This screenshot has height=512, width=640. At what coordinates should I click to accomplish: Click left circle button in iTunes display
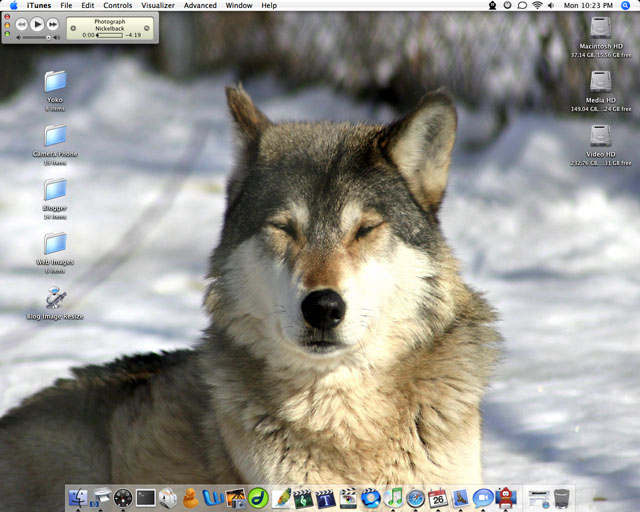click(73, 28)
